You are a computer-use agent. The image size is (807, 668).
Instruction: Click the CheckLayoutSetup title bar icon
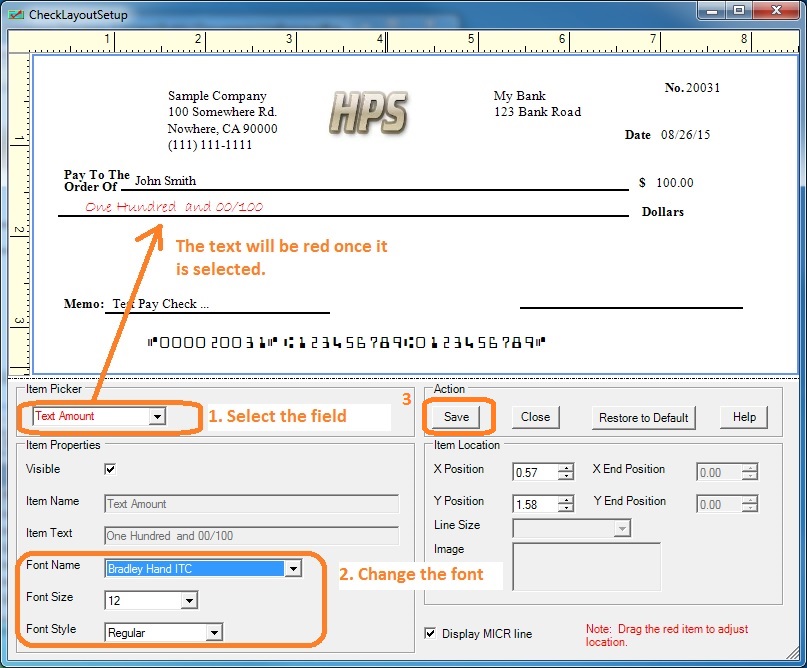pyautogui.click(x=15, y=15)
